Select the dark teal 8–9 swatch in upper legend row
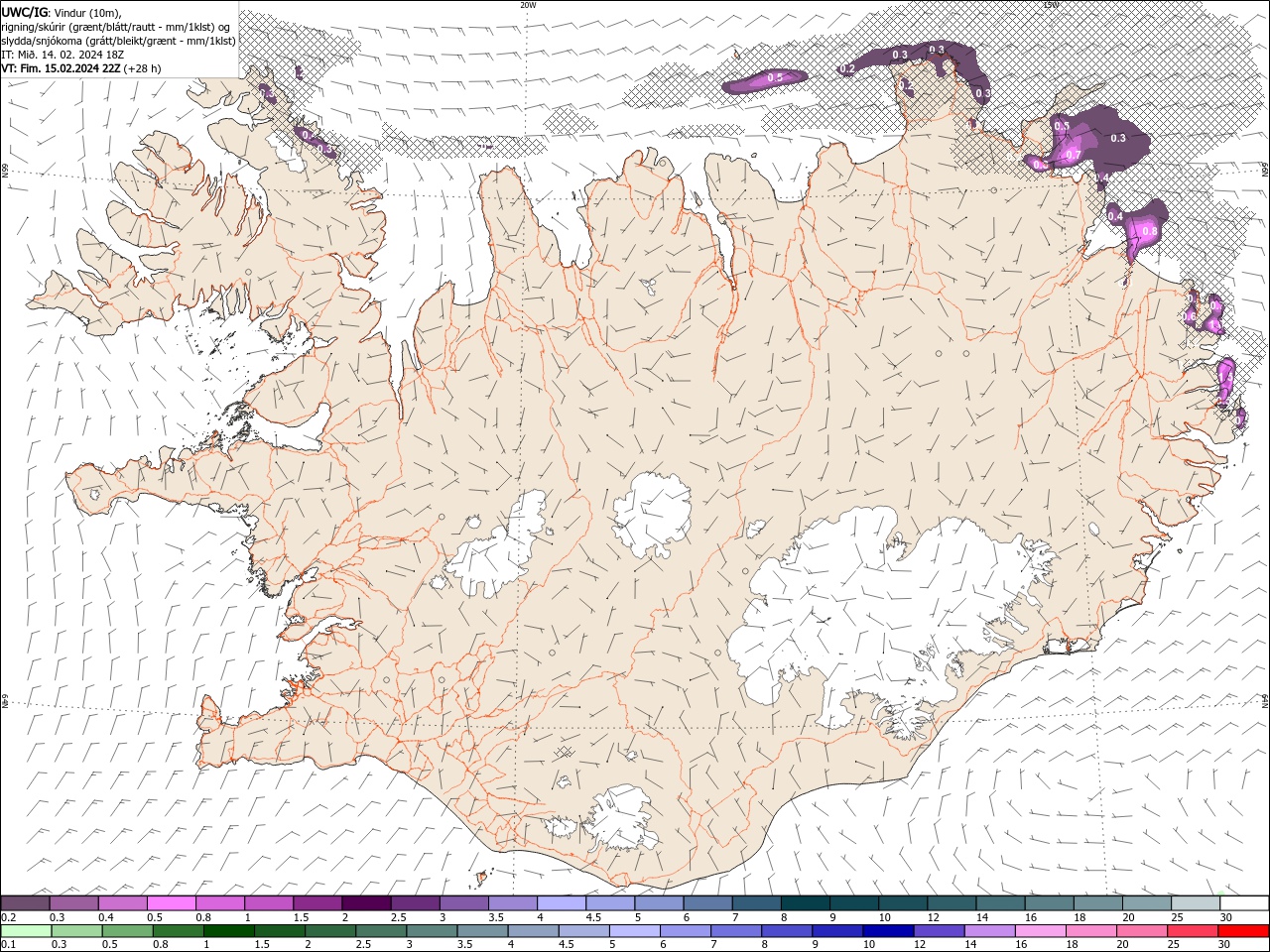The height and width of the screenshot is (952, 1270). 806,902
